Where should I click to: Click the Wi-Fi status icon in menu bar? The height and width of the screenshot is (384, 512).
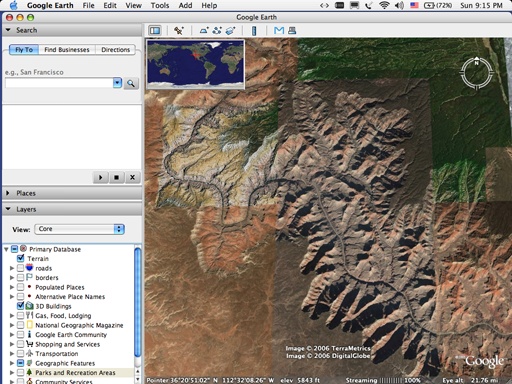click(x=384, y=5)
